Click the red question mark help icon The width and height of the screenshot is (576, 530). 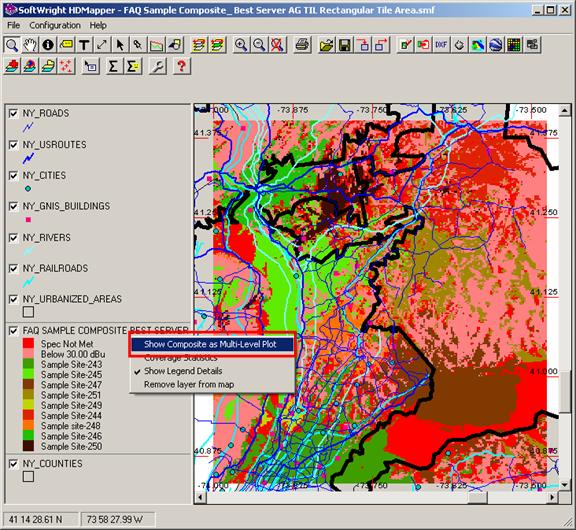point(181,66)
